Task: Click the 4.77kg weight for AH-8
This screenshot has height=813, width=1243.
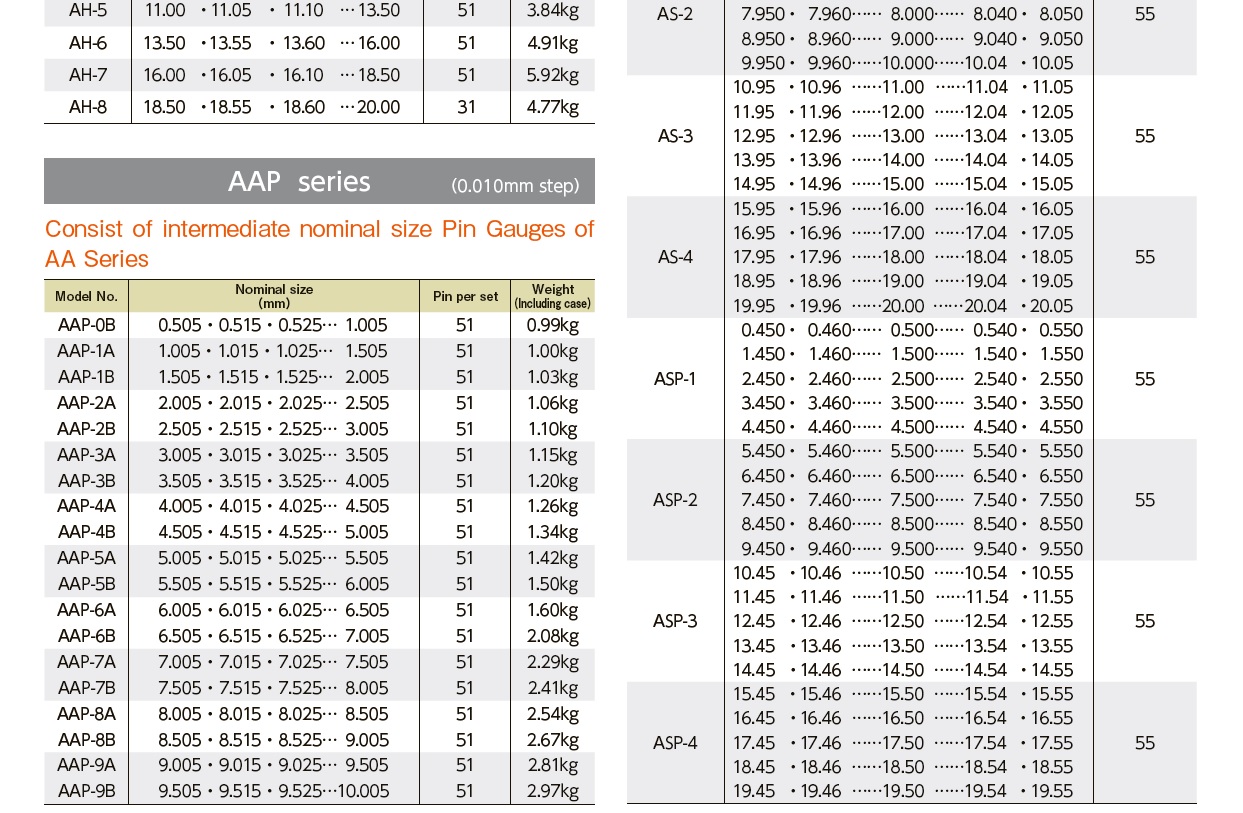Action: [x=553, y=107]
